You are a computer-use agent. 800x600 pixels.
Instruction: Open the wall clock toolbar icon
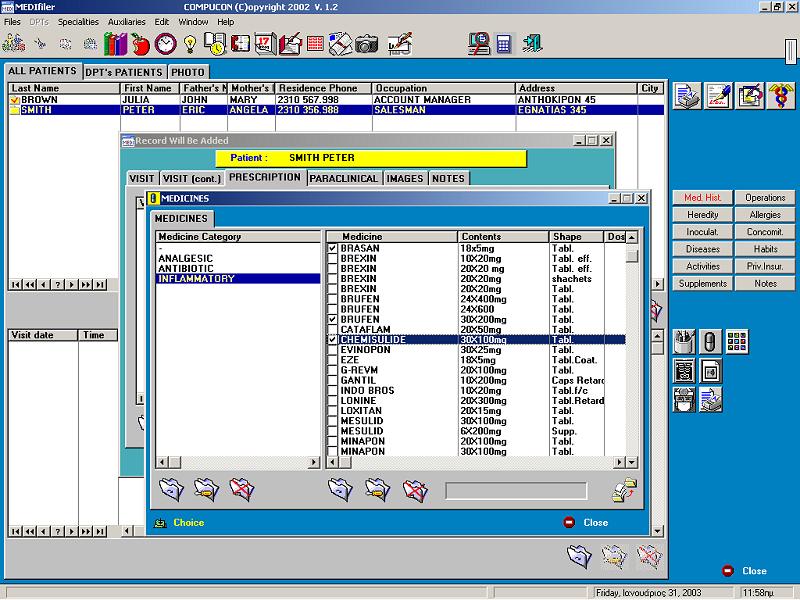166,44
